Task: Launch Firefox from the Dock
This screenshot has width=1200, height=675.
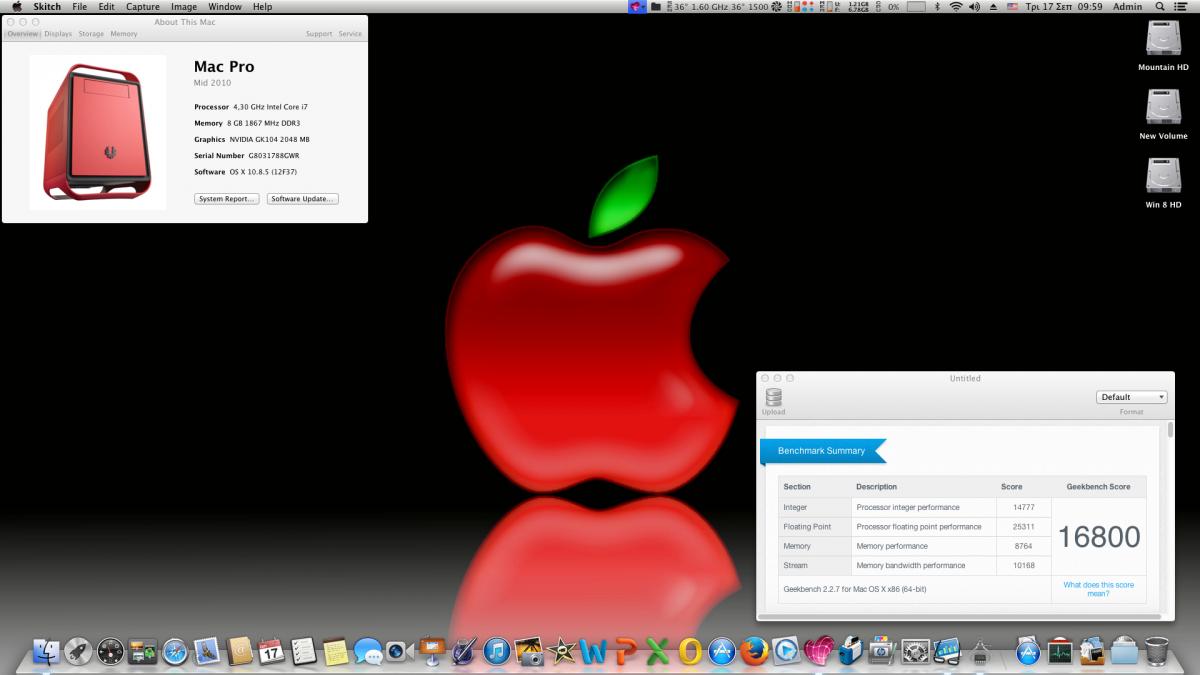Action: pos(754,652)
